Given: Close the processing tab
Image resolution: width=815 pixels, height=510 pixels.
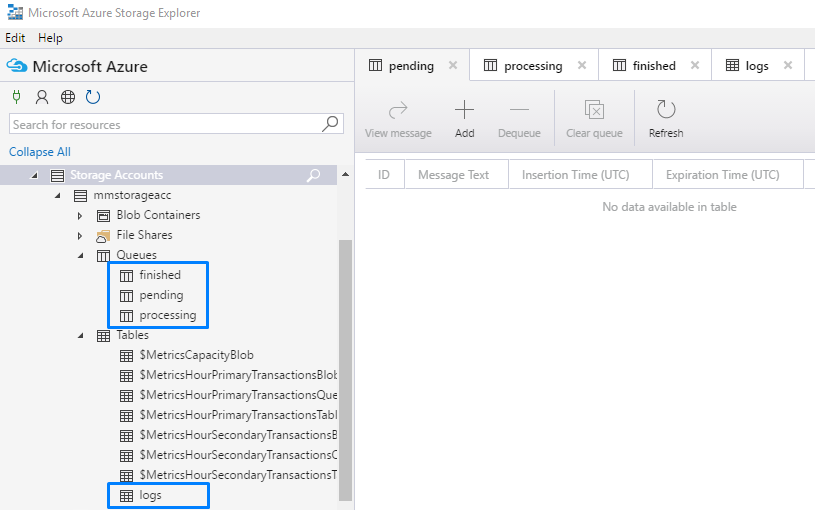Looking at the screenshot, I should [582, 65].
